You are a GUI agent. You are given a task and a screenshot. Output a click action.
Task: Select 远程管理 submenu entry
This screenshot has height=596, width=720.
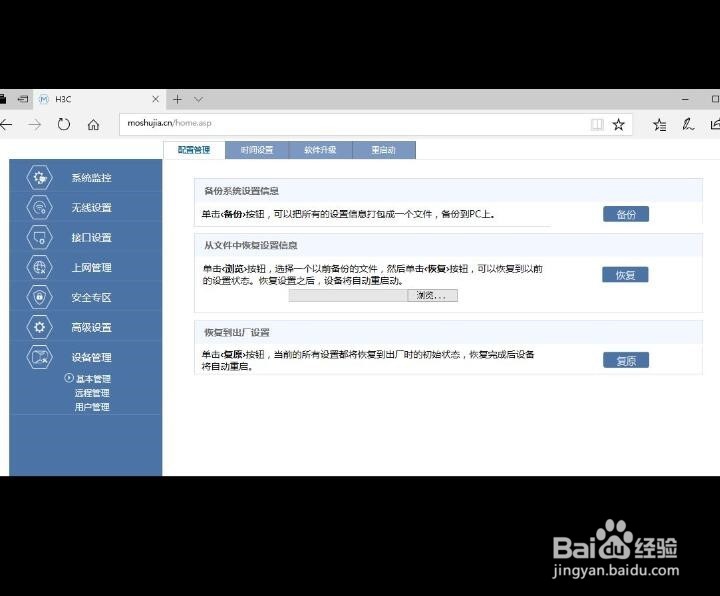[x=92, y=393]
